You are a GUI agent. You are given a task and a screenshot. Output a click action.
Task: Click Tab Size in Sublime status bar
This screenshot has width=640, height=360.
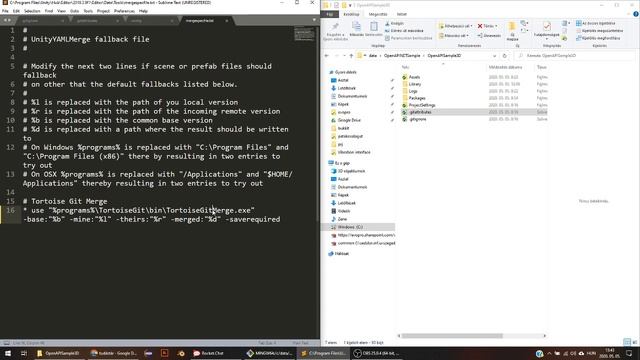tap(267, 343)
